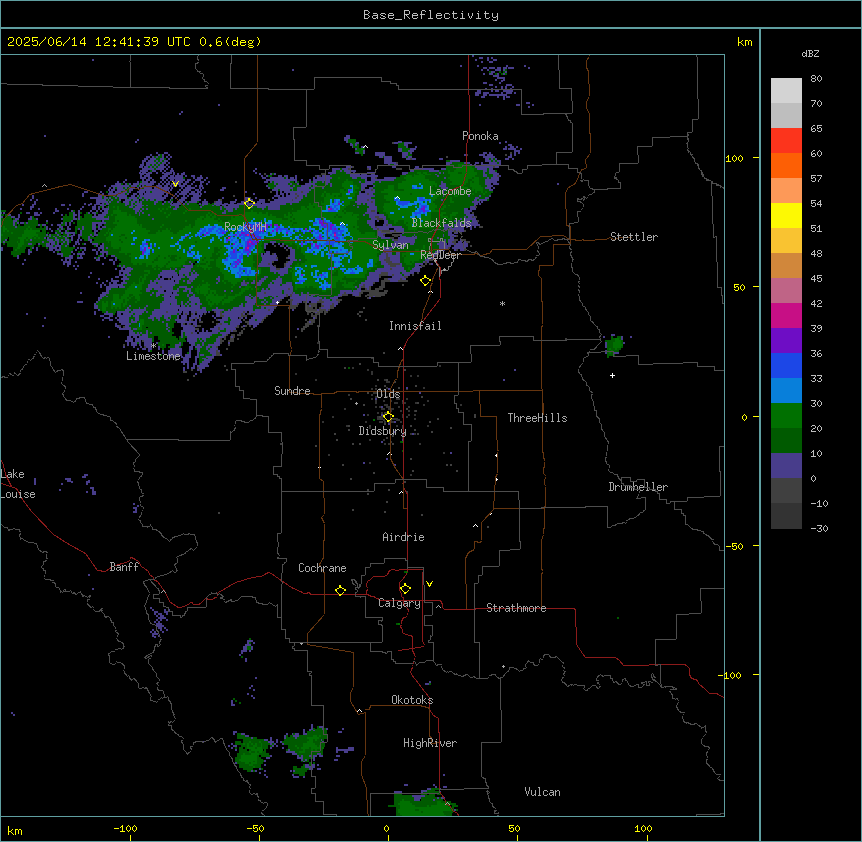Click the Stettler city label
Viewport: 862px width, 842px height.
pos(634,237)
